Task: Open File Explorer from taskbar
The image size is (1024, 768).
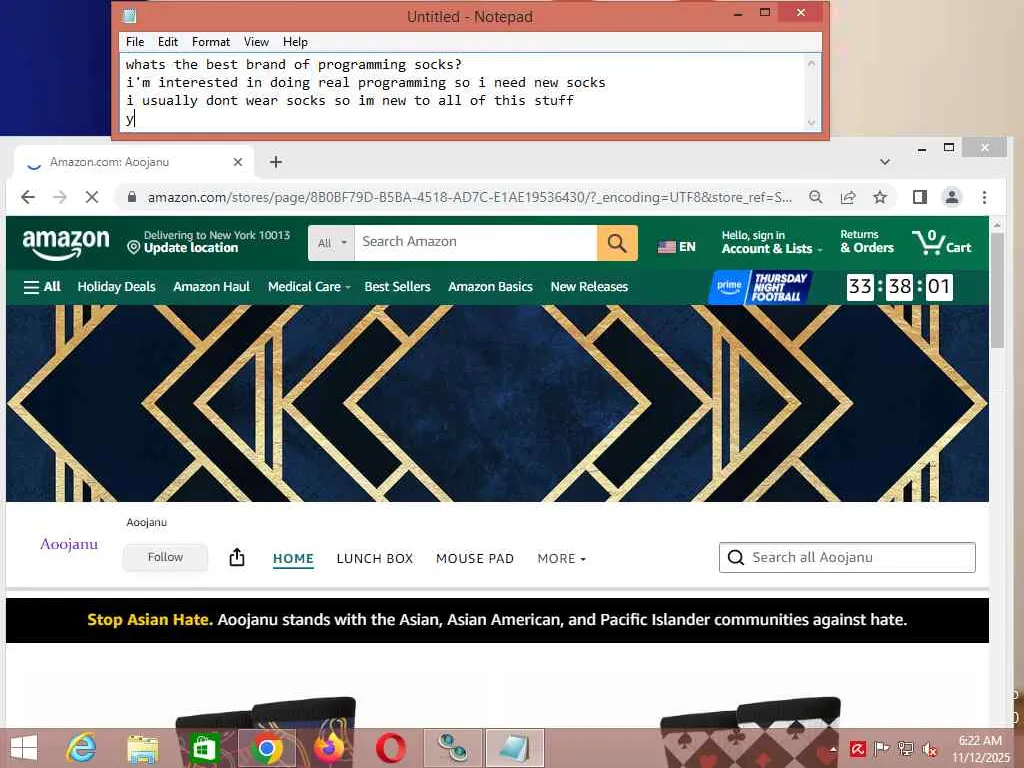Action: pos(142,748)
